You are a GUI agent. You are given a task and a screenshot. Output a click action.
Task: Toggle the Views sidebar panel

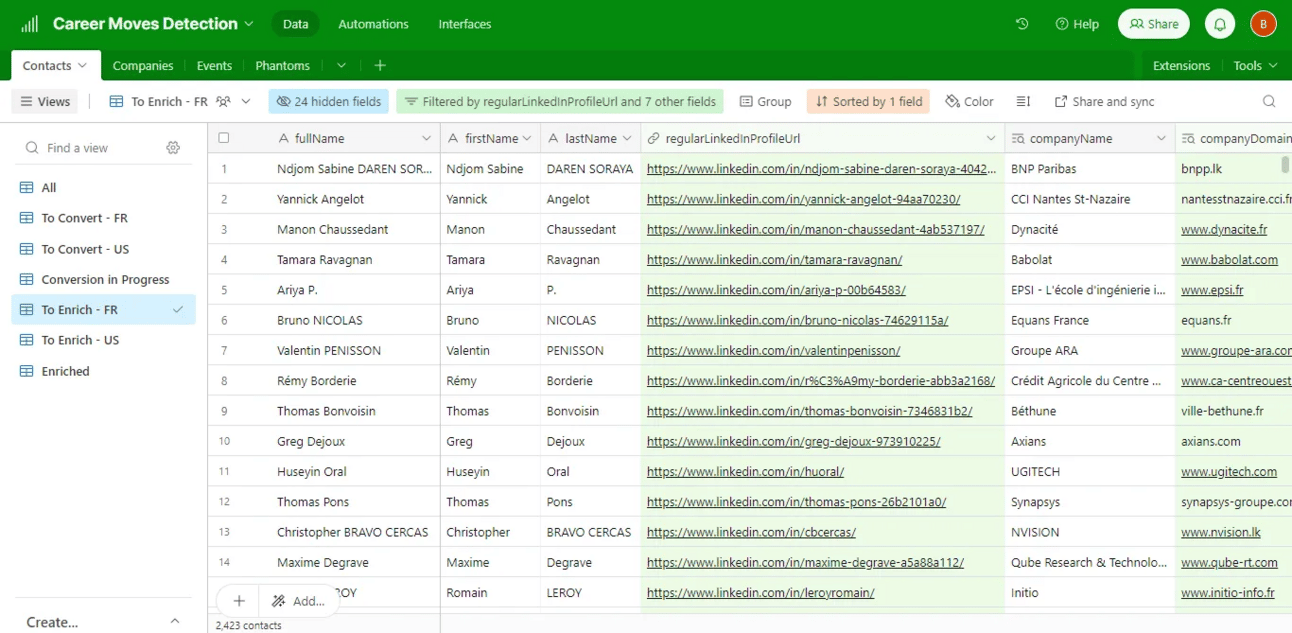(45, 101)
